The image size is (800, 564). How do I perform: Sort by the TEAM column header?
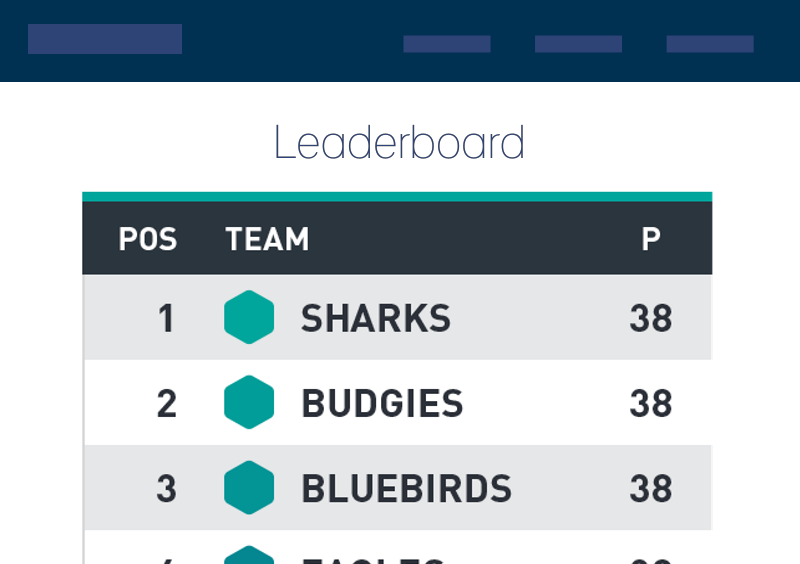[267, 239]
